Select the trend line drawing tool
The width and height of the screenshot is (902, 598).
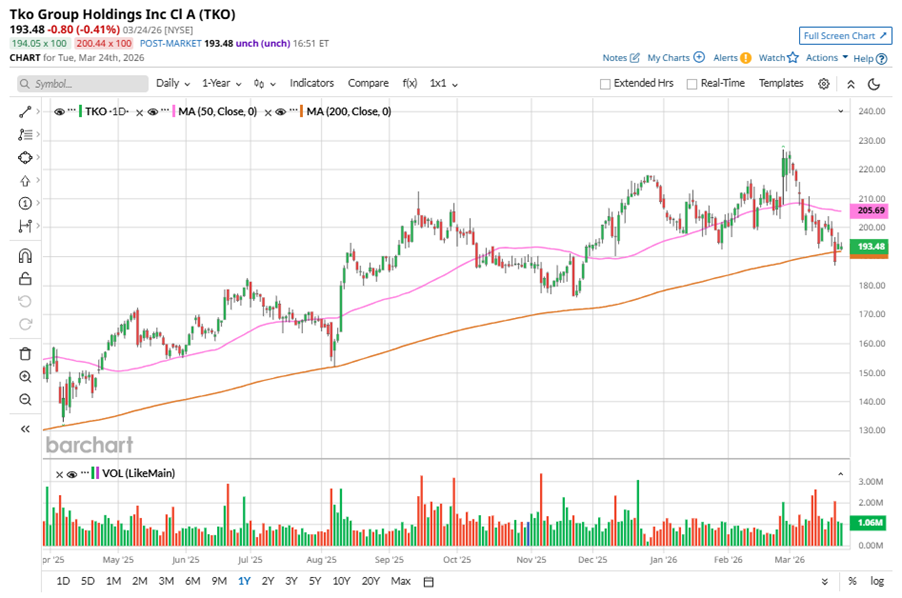tap(25, 110)
